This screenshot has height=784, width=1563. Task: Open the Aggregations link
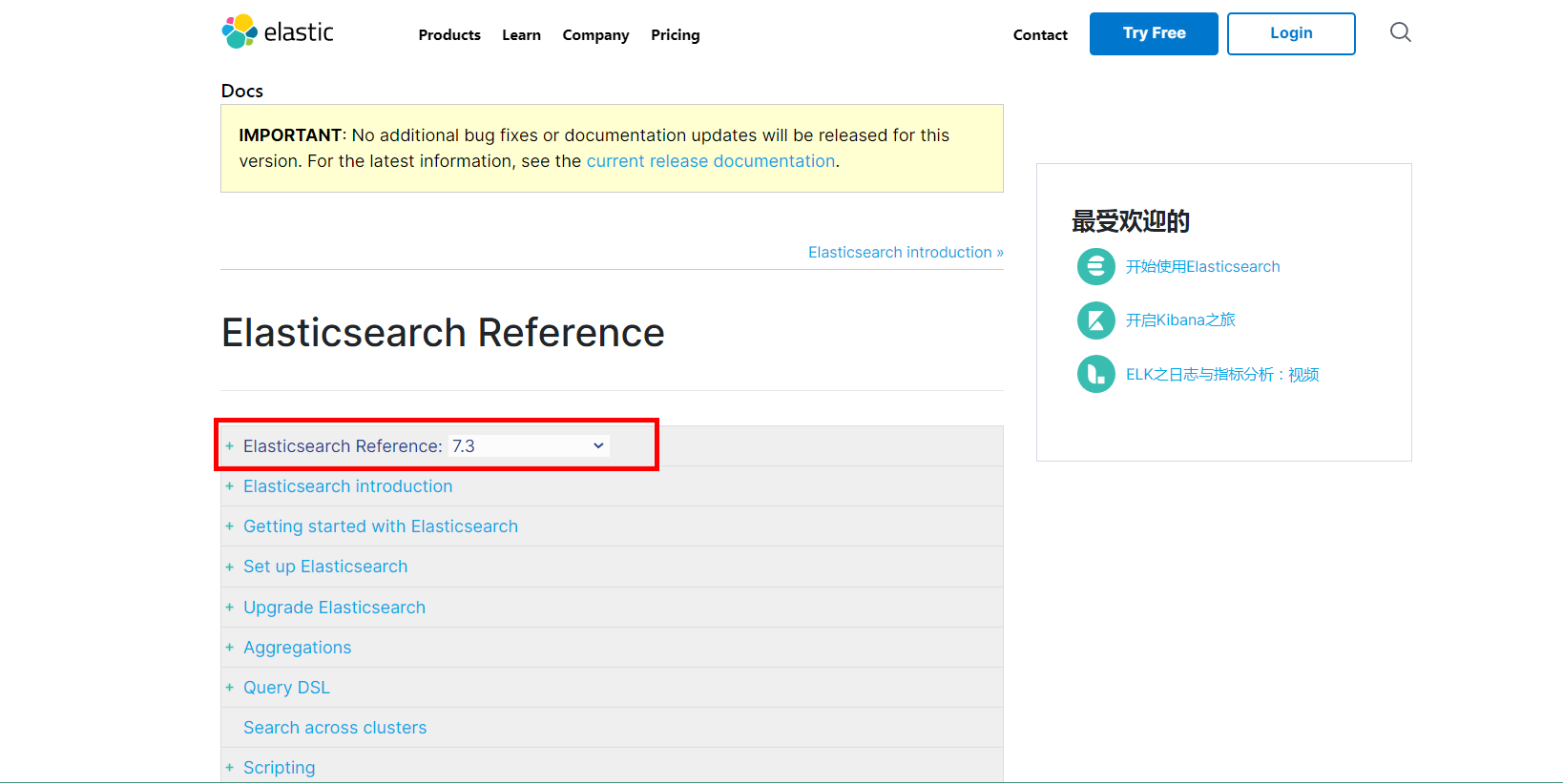coord(297,648)
